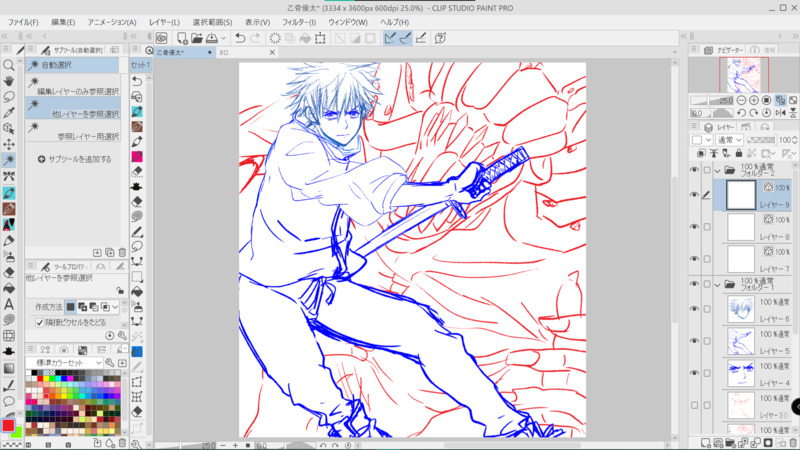Check the box beside Folder 1 eye

pos(707,284)
